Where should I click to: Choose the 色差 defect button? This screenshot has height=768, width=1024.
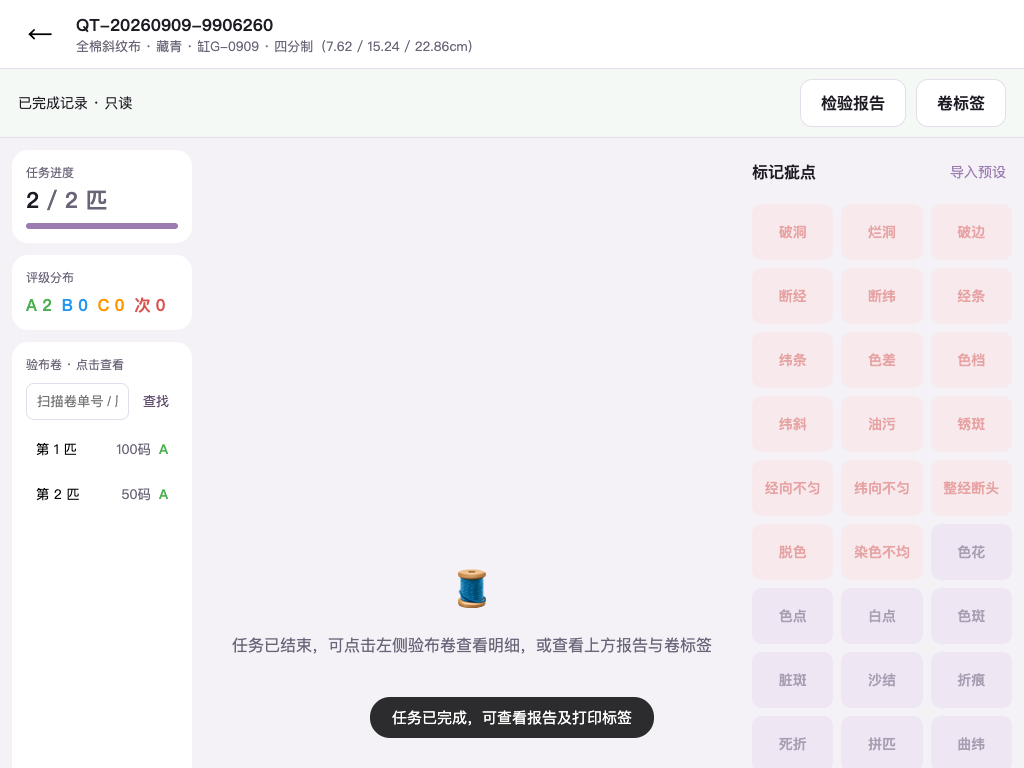[x=882, y=360]
